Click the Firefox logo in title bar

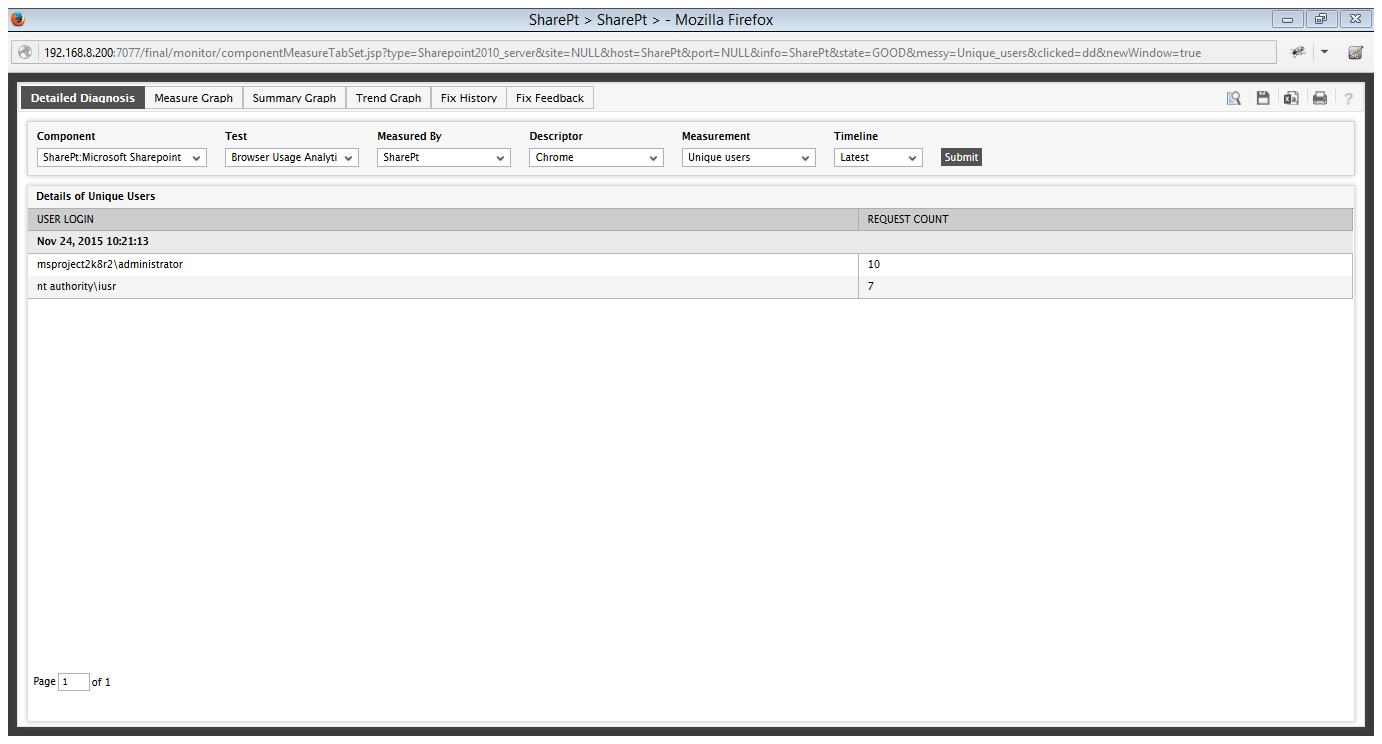tap(18, 19)
